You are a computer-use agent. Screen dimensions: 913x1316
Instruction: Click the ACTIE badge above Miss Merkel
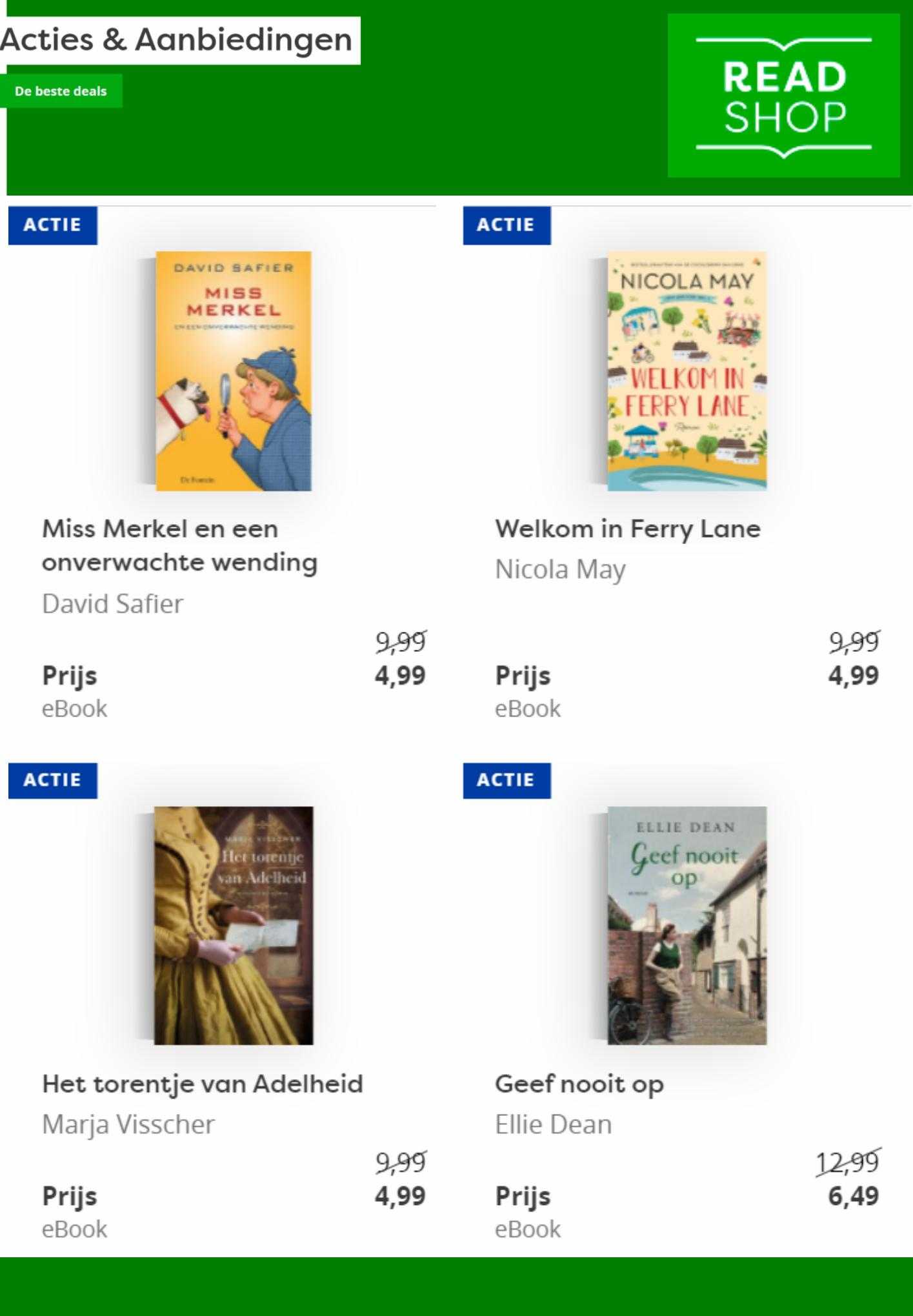coord(53,225)
